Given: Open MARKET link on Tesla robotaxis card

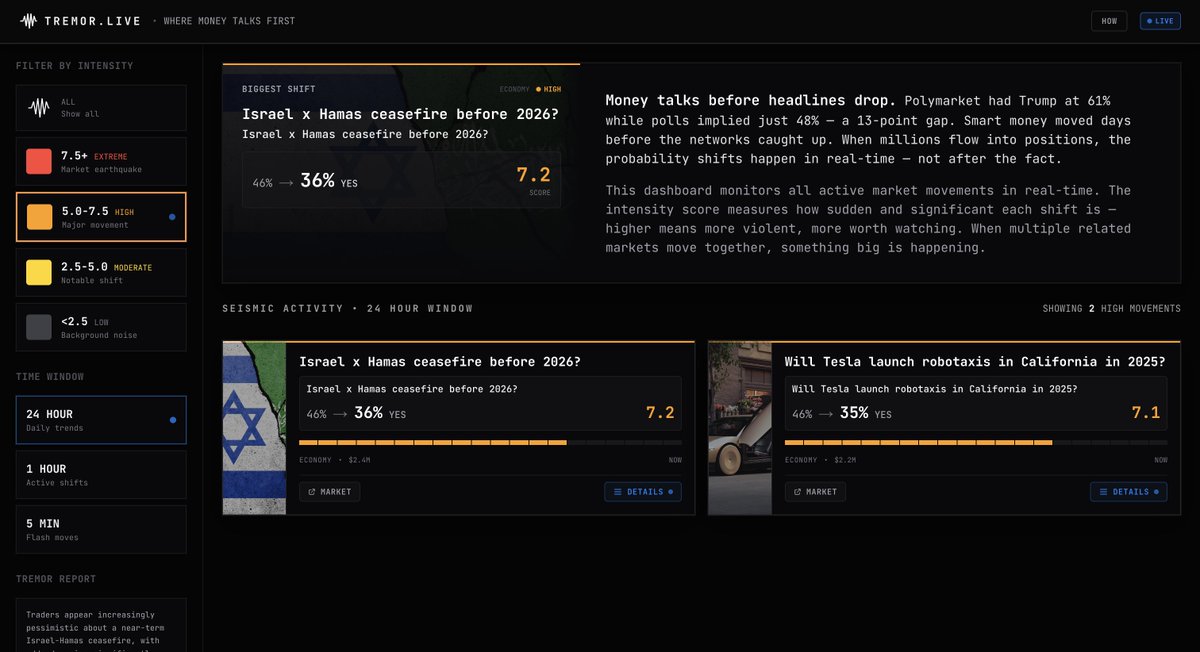Looking at the screenshot, I should pyautogui.click(x=815, y=491).
